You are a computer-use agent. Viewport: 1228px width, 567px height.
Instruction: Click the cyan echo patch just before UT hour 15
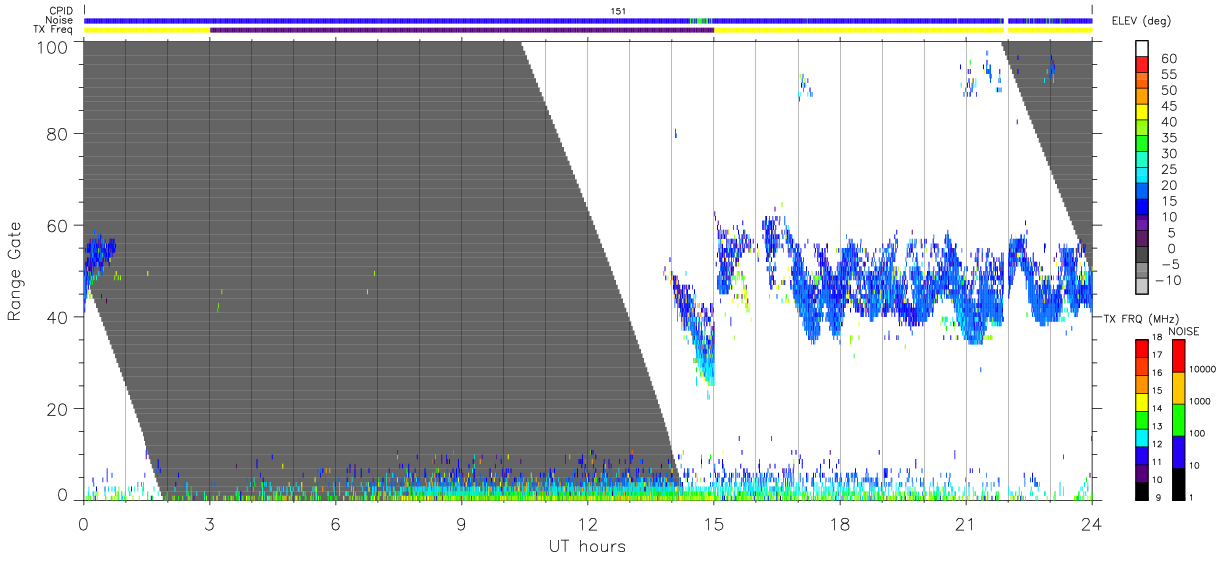[706, 363]
